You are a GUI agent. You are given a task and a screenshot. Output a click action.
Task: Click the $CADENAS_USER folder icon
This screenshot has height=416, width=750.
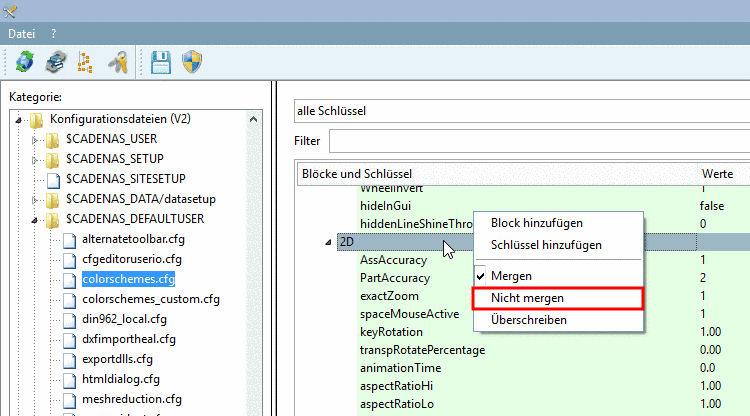(x=53, y=140)
